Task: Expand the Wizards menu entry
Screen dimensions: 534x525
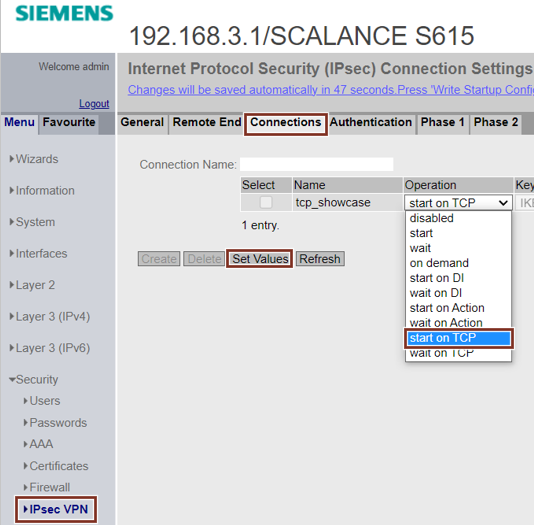Action: 34,159
